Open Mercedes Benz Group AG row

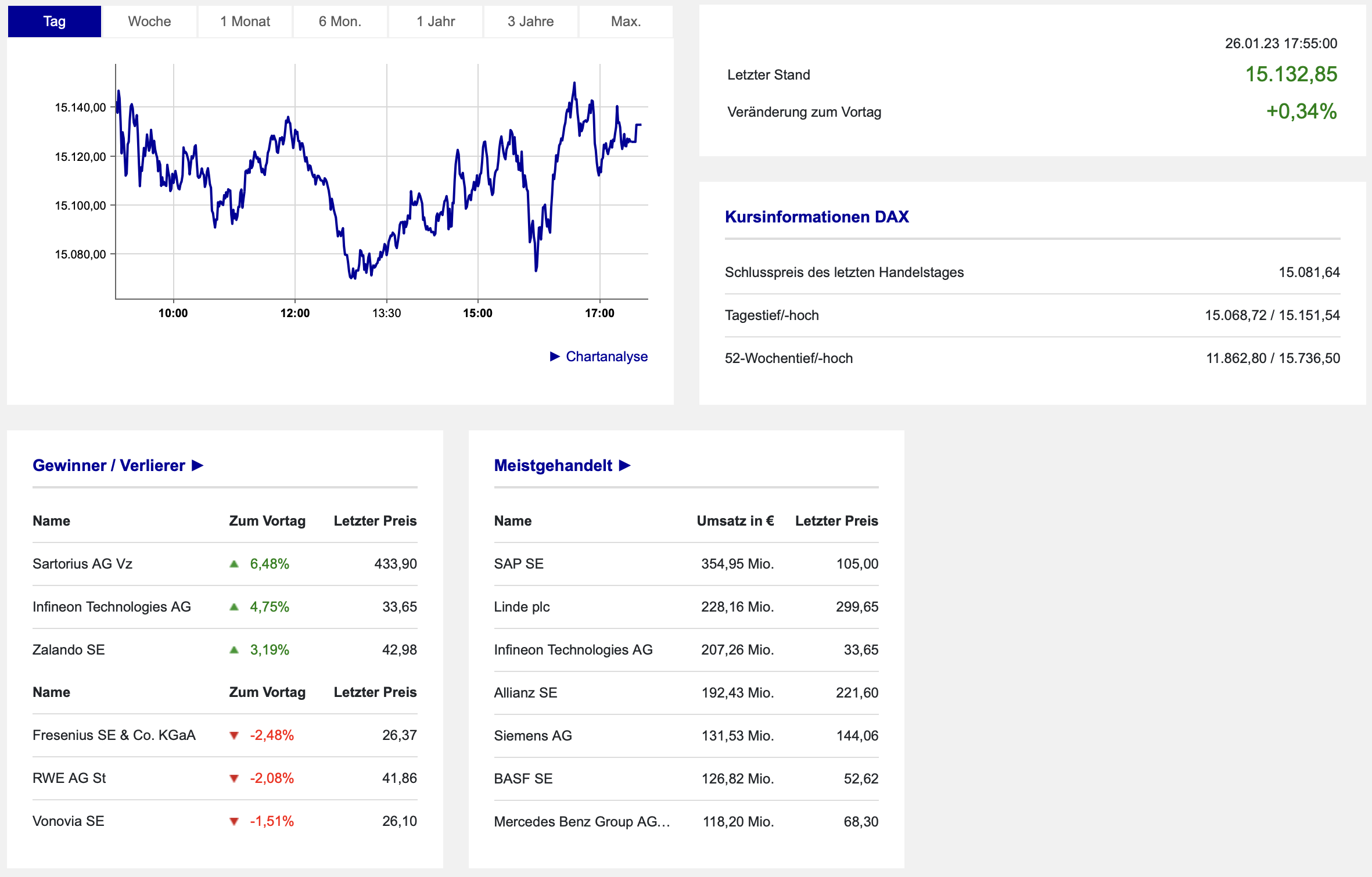coord(581,822)
